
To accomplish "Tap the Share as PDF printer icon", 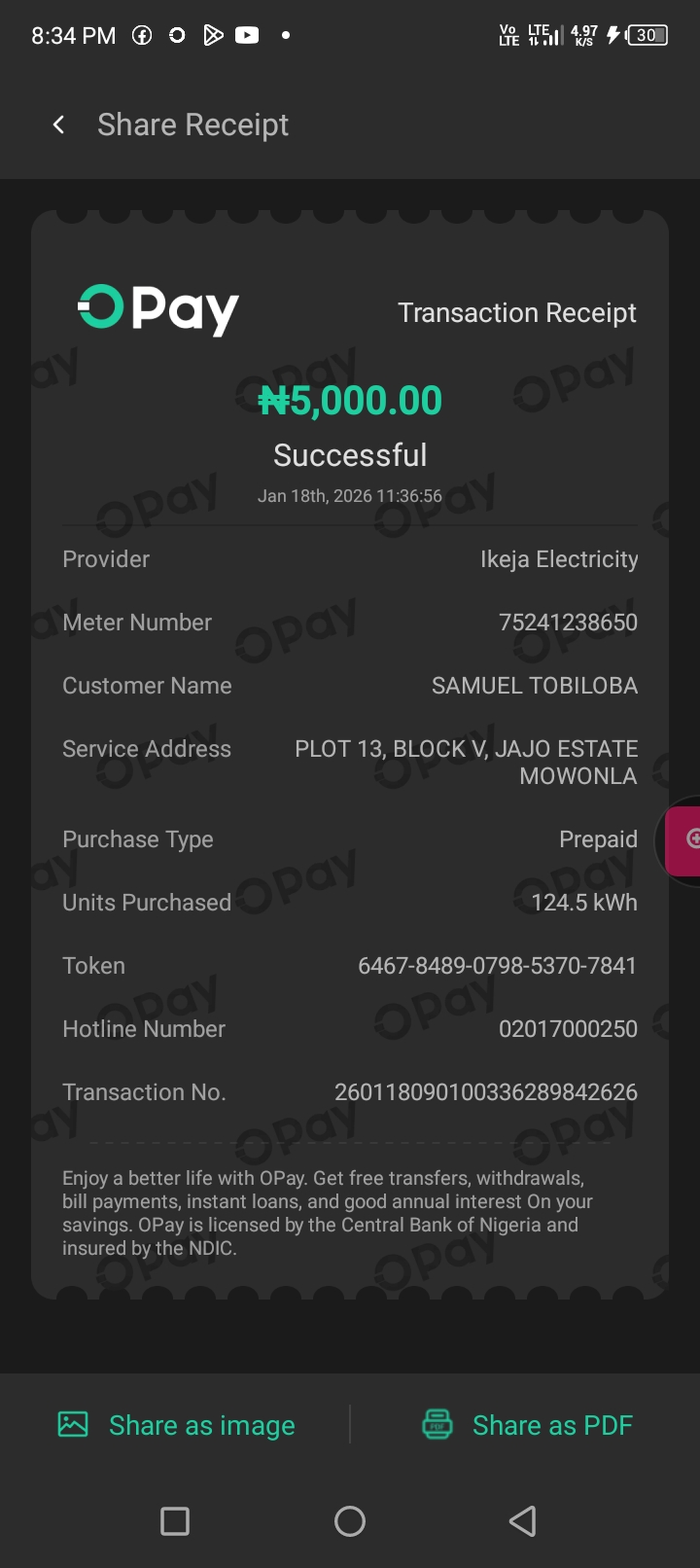I will coord(437,1425).
